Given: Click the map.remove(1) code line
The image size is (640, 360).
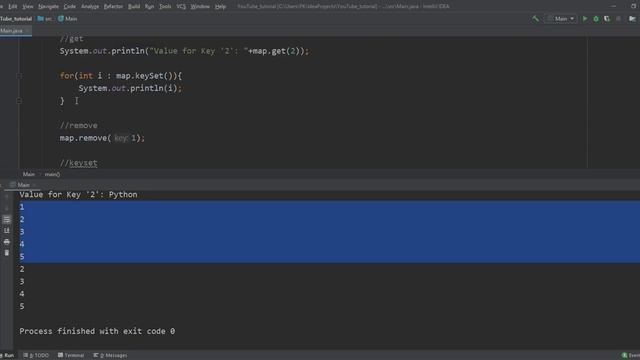Looking at the screenshot, I should tap(102, 138).
